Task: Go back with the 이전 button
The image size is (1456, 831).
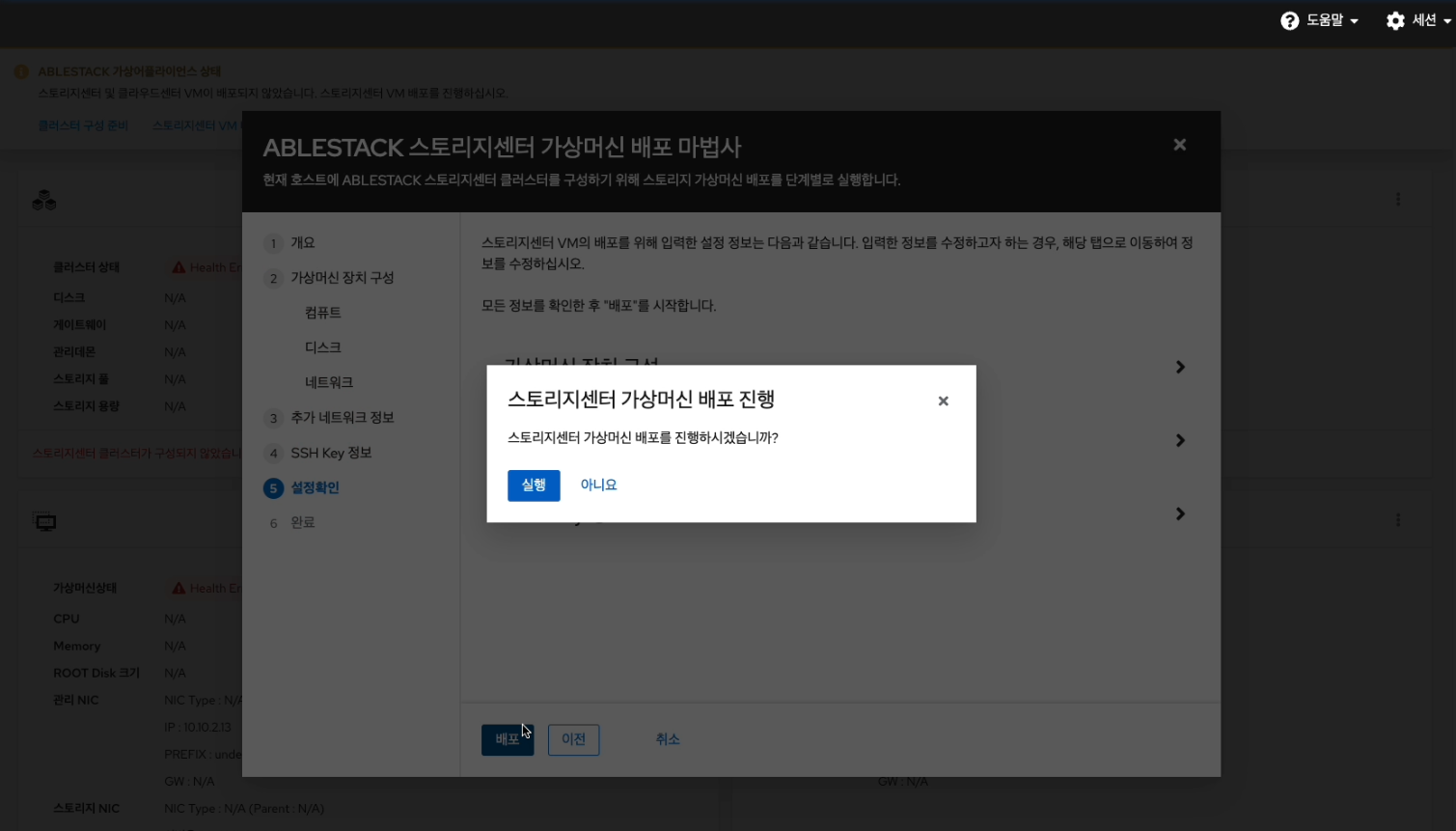Action: [573, 740]
